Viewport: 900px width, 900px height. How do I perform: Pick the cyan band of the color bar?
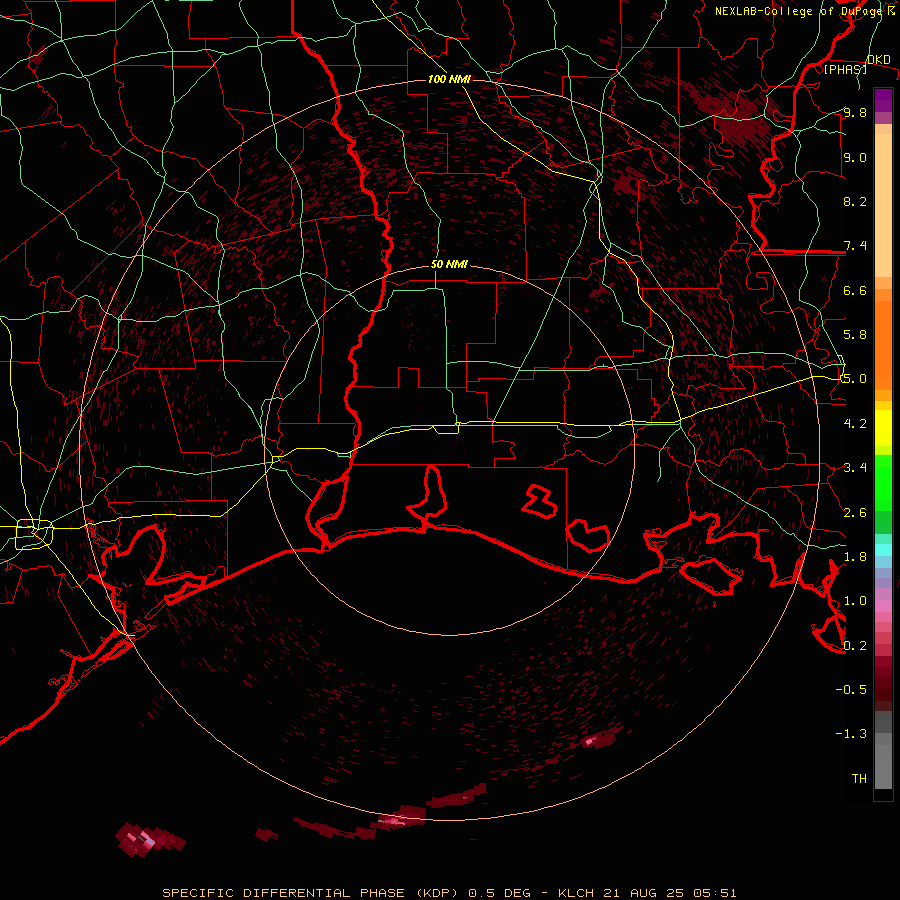click(x=883, y=549)
